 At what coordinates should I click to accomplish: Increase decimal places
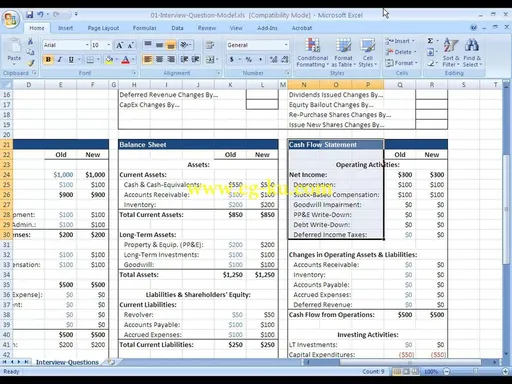click(273, 60)
